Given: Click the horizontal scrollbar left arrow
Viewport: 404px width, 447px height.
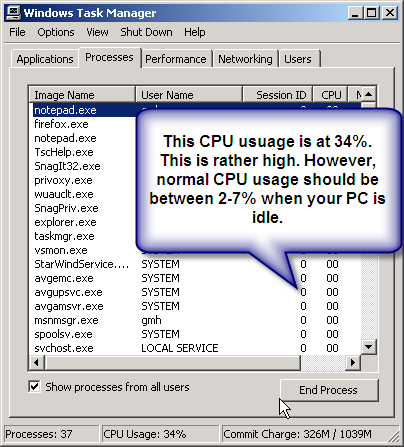Looking at the screenshot, I should point(37,362).
